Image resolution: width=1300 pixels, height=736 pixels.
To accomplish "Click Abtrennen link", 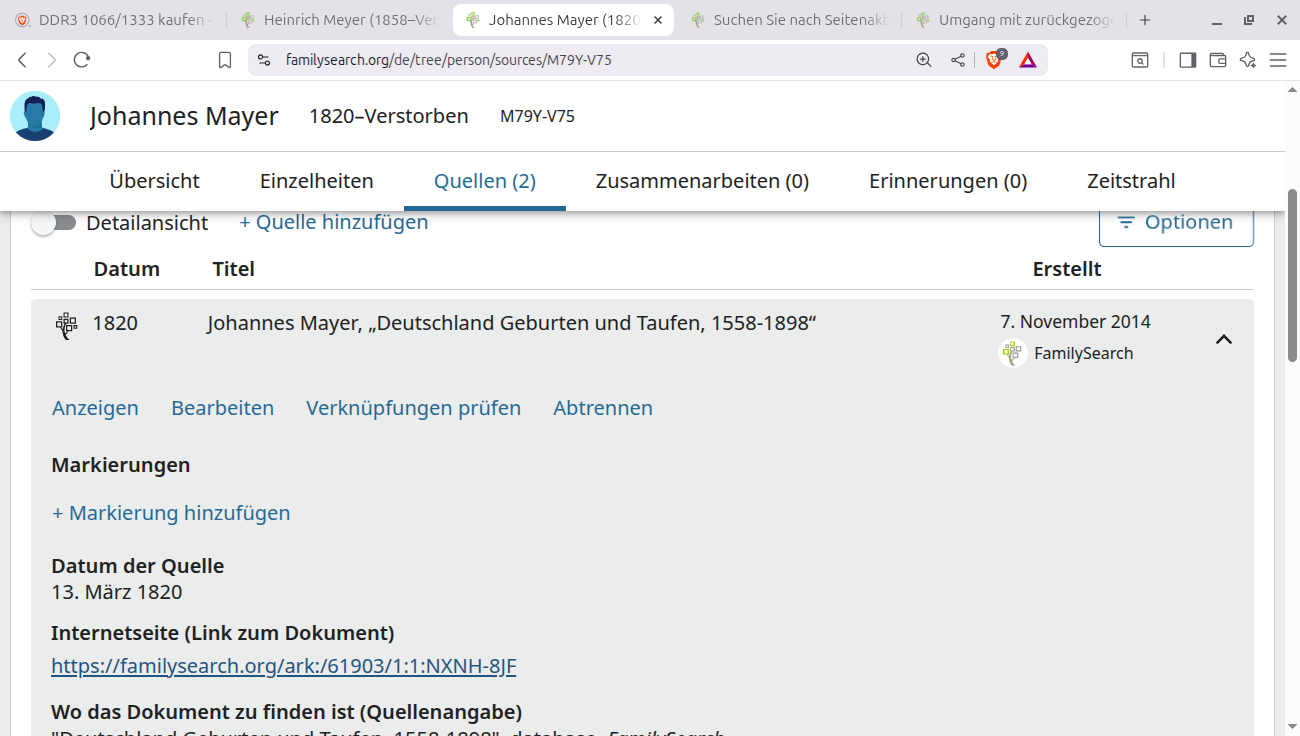I will (603, 408).
